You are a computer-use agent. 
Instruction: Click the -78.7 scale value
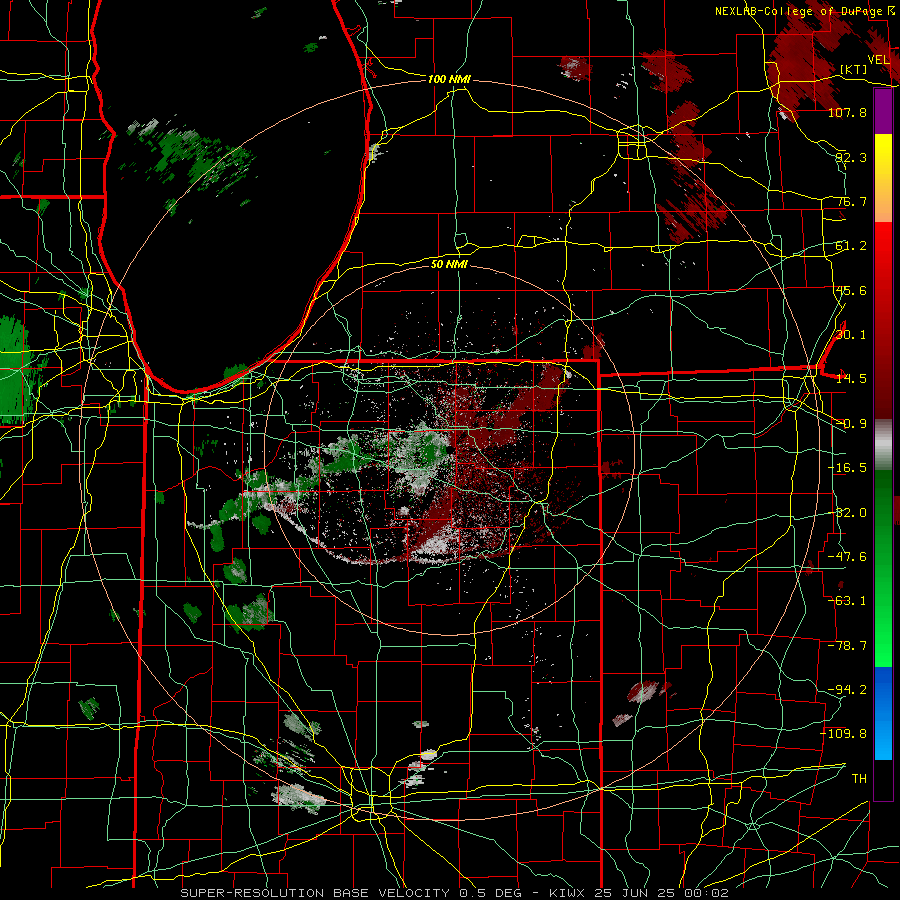coord(847,646)
